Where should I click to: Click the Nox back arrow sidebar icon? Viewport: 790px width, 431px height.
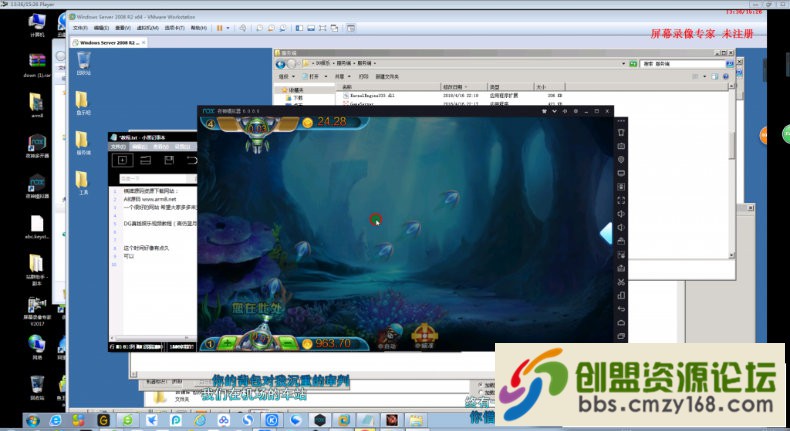coord(621,309)
